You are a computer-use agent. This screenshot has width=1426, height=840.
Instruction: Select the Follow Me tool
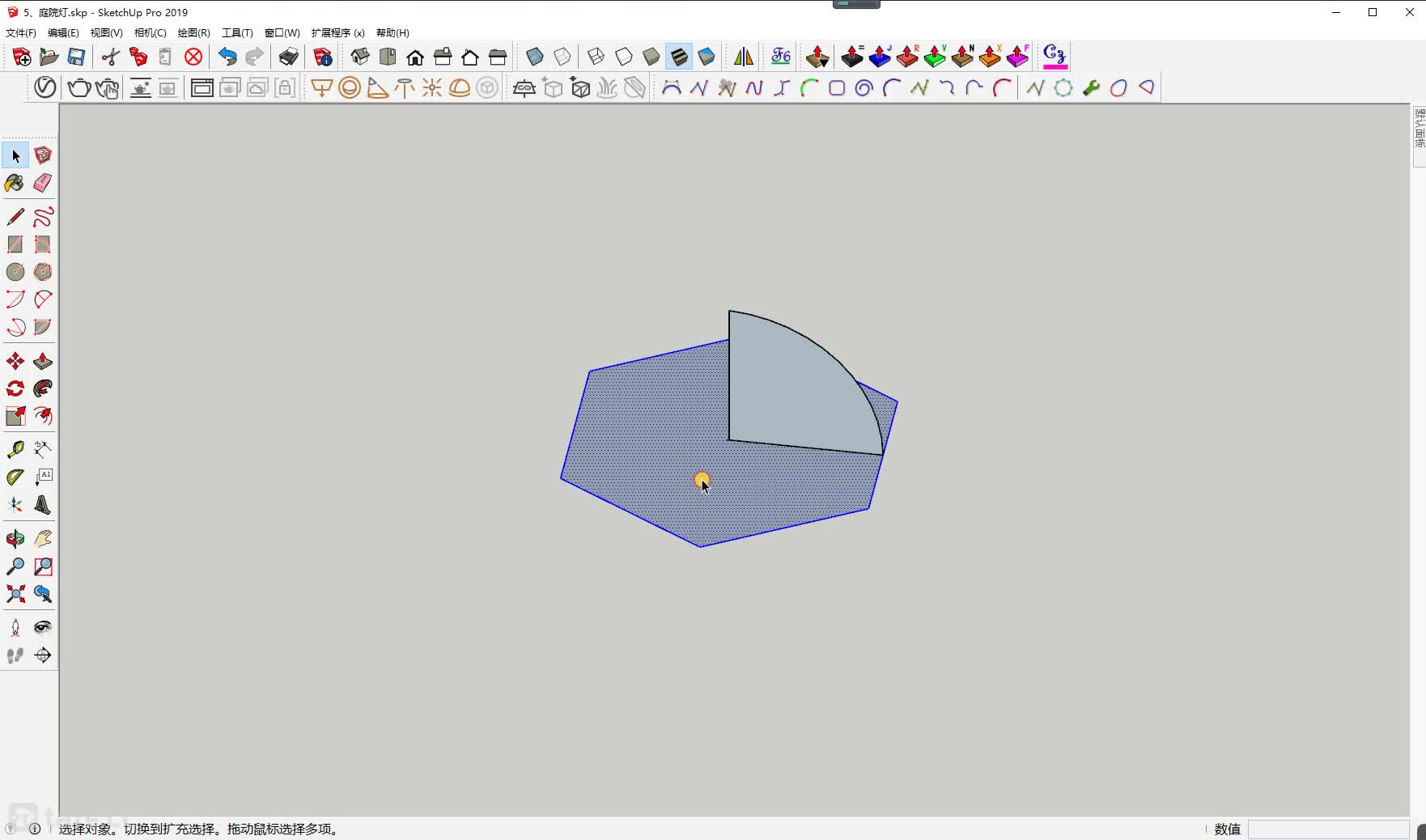coord(43,388)
